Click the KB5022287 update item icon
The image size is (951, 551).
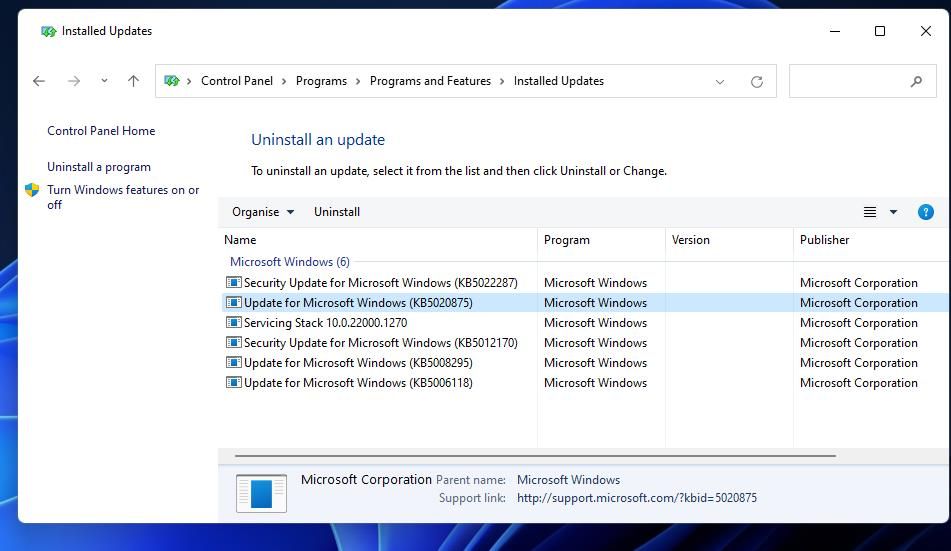pos(234,282)
